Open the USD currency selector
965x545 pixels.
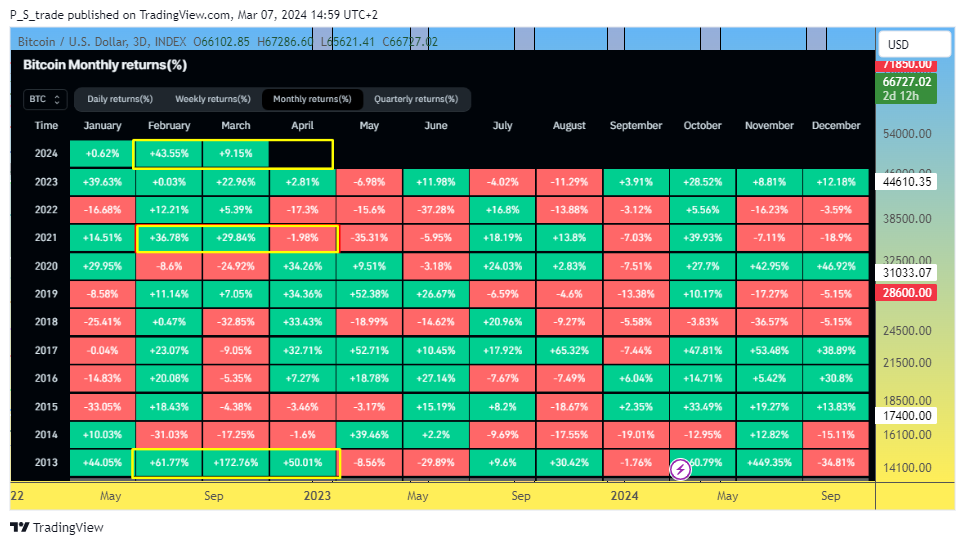(x=913, y=44)
